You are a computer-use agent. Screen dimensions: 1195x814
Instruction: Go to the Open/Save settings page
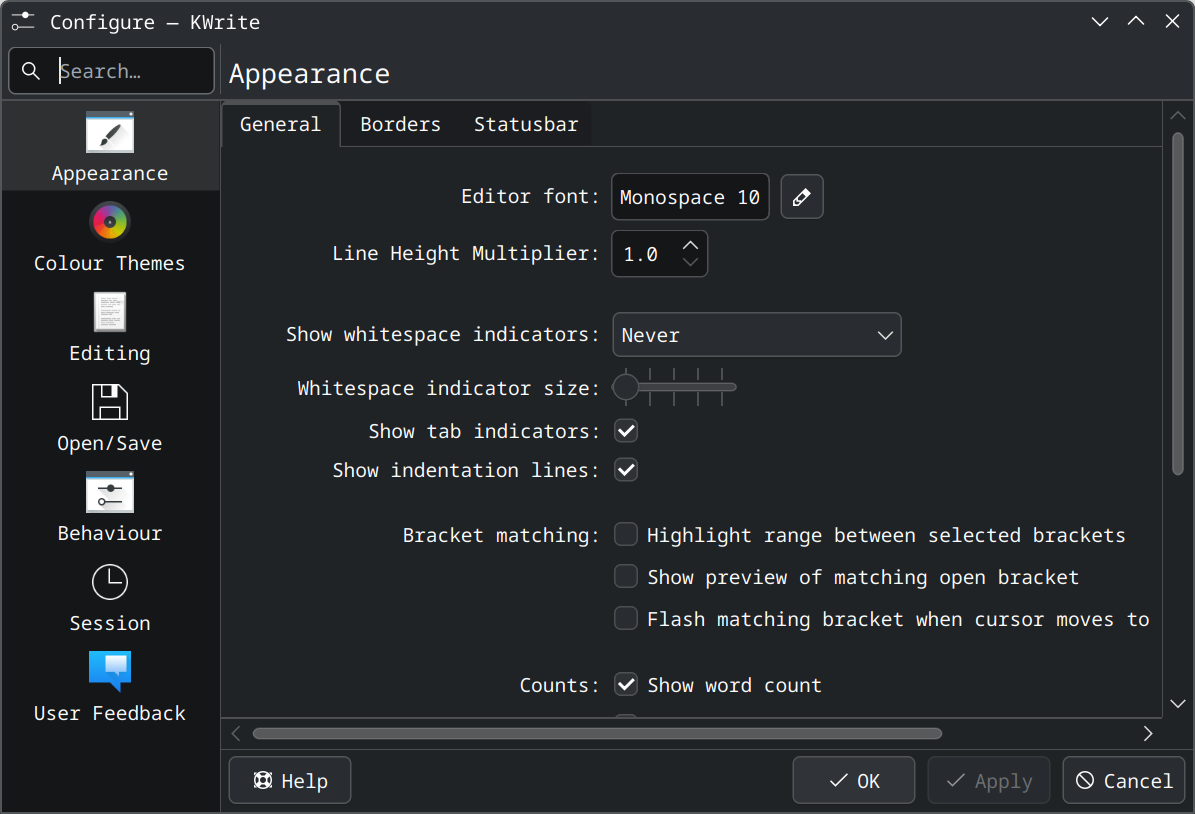[110, 417]
